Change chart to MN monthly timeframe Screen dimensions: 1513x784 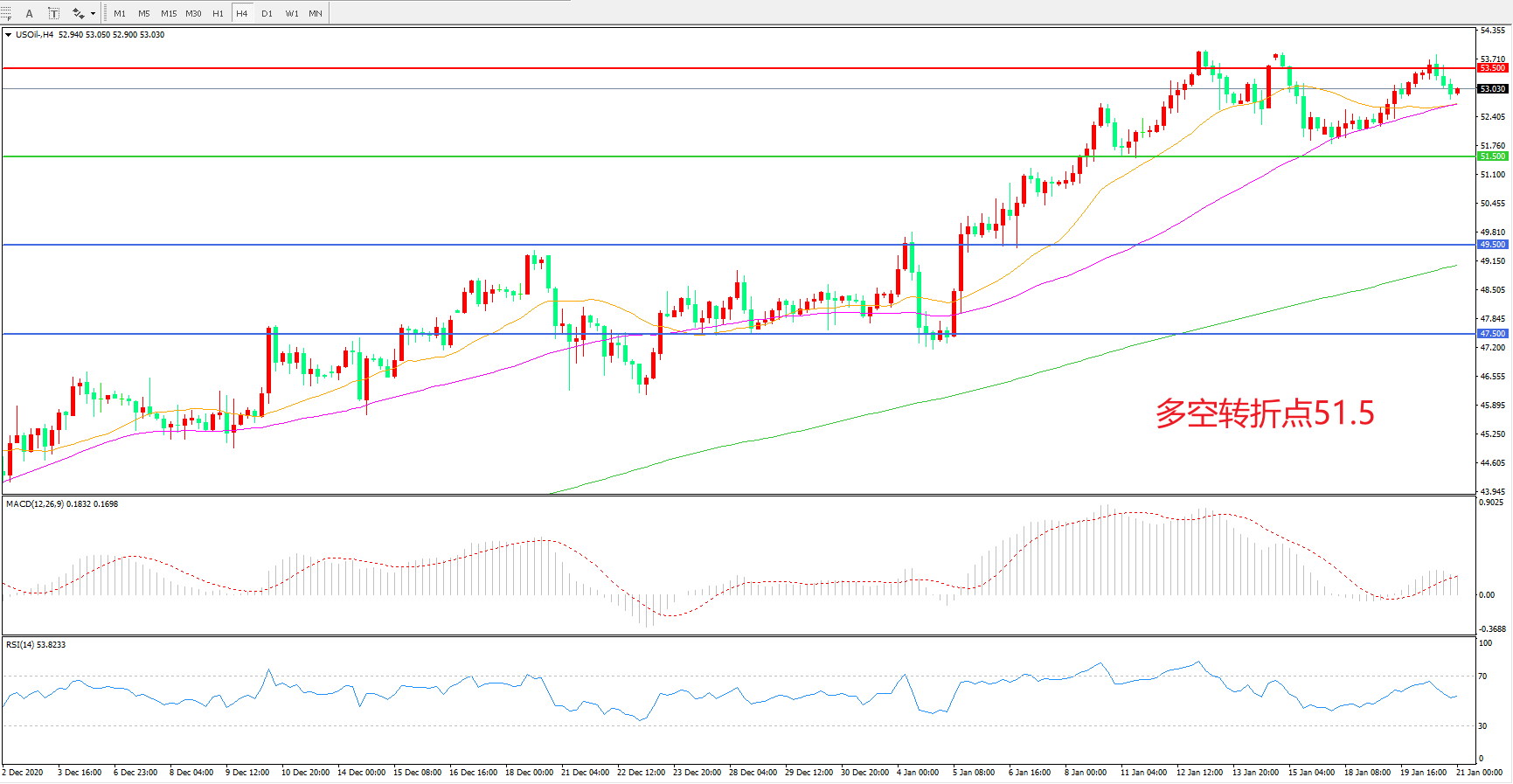click(316, 13)
